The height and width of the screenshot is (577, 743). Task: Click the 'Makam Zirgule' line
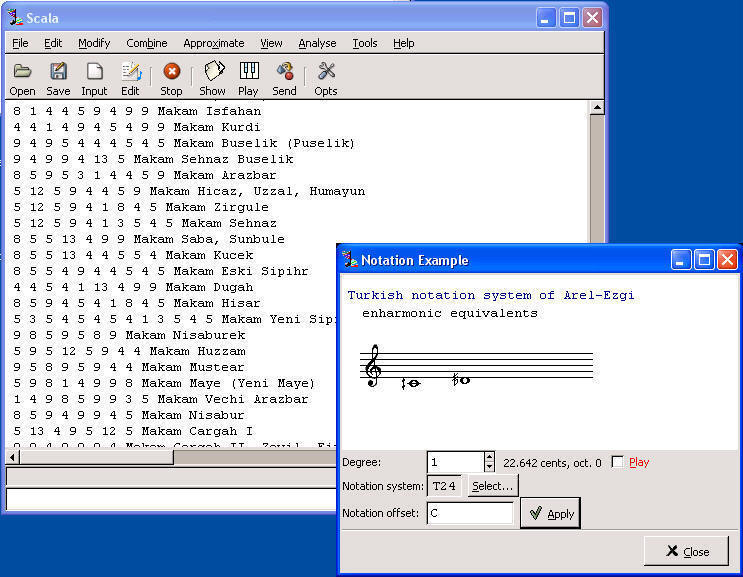141,207
